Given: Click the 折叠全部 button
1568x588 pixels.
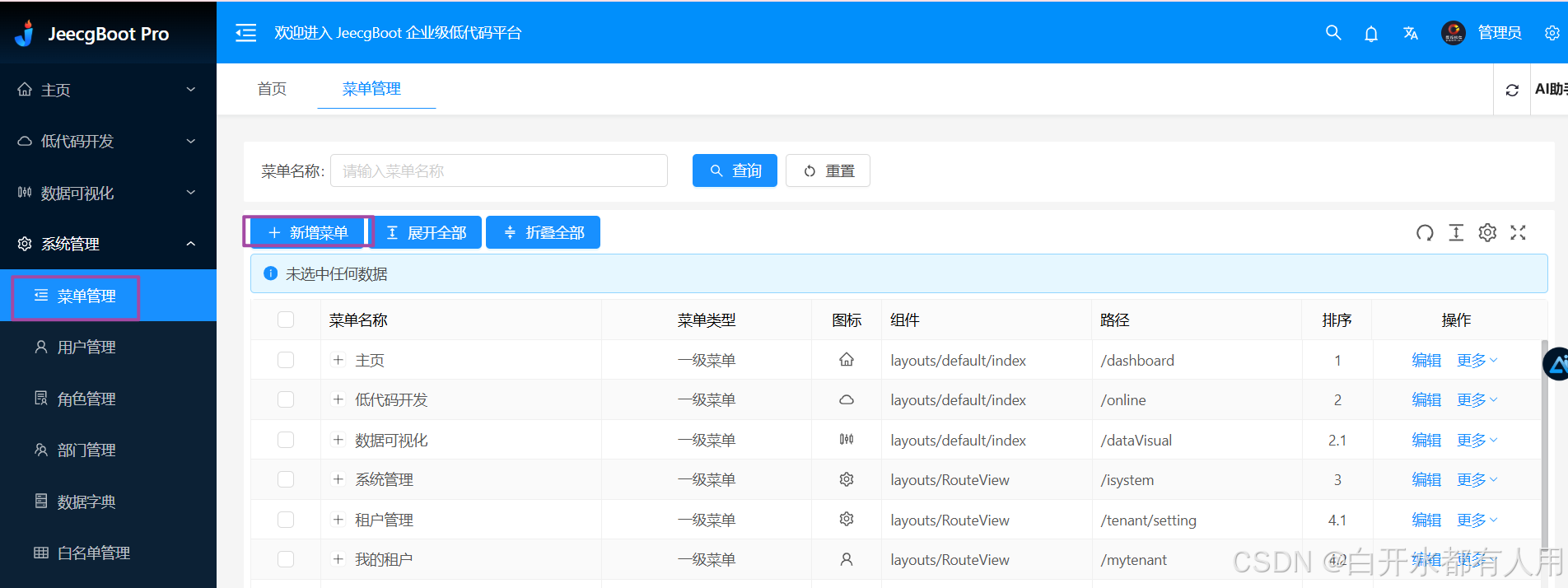Looking at the screenshot, I should coord(544,232).
